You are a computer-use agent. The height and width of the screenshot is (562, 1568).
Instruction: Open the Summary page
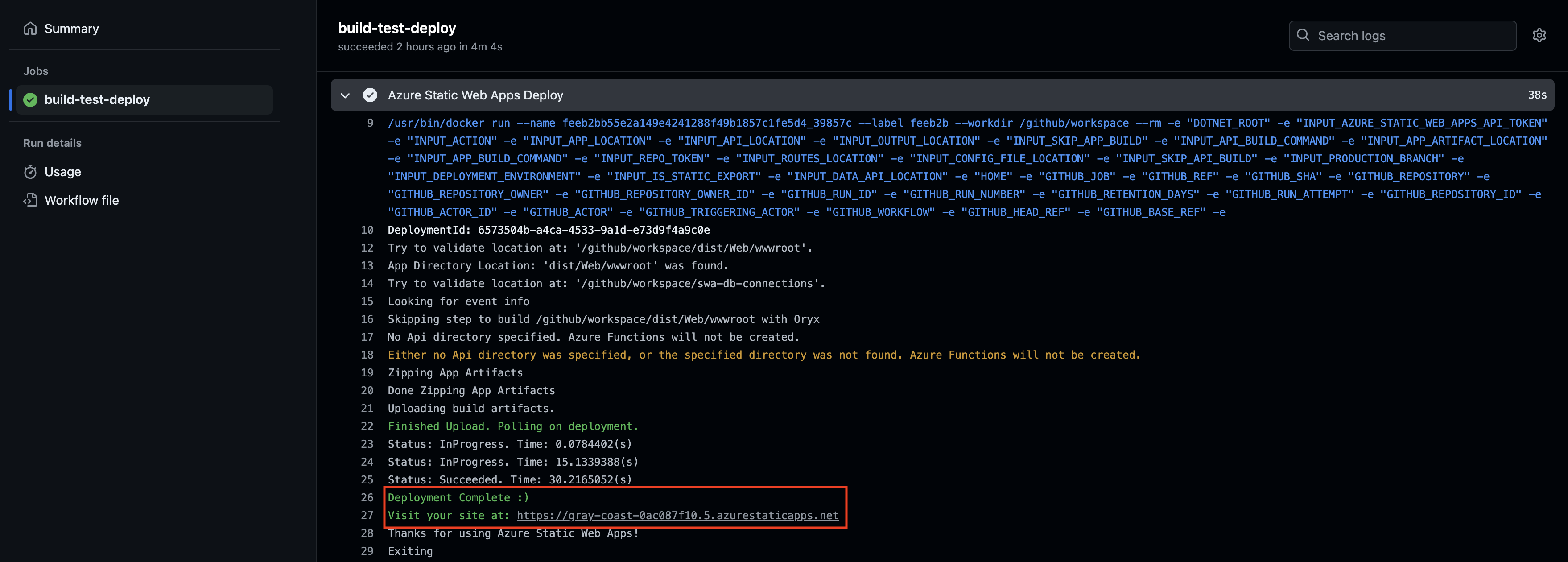[x=71, y=29]
